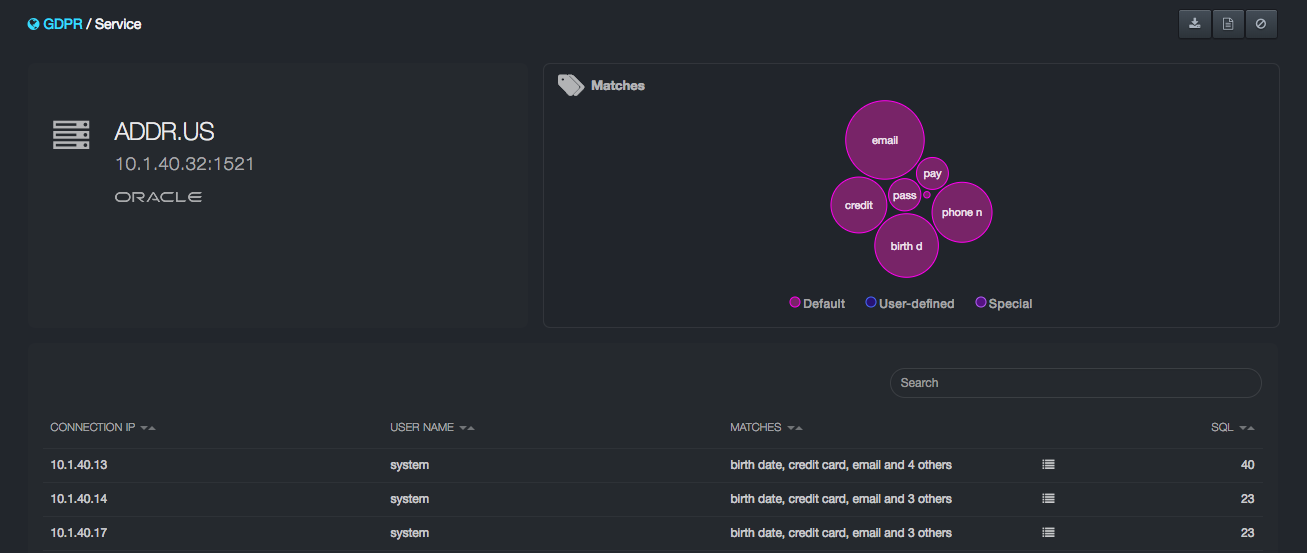Open match list icon for 10.1.40.17

(x=1048, y=533)
